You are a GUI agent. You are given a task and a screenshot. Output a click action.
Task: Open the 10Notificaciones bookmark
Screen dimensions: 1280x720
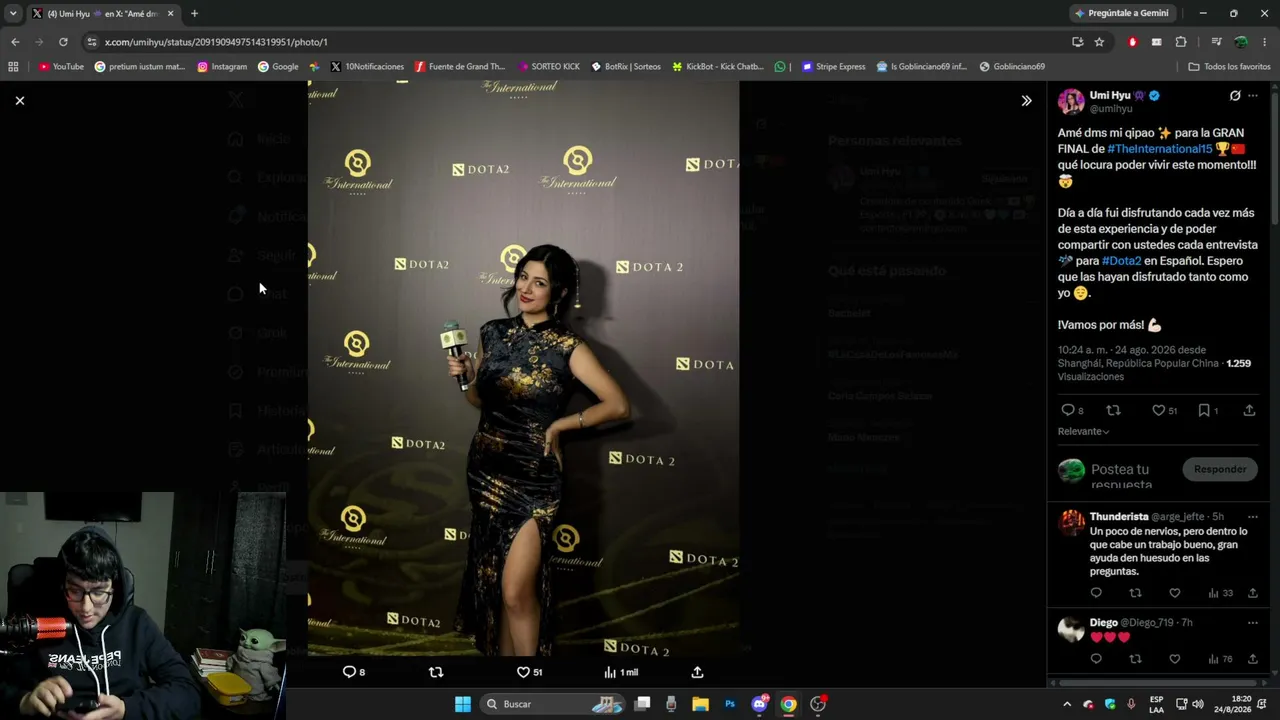[367, 67]
